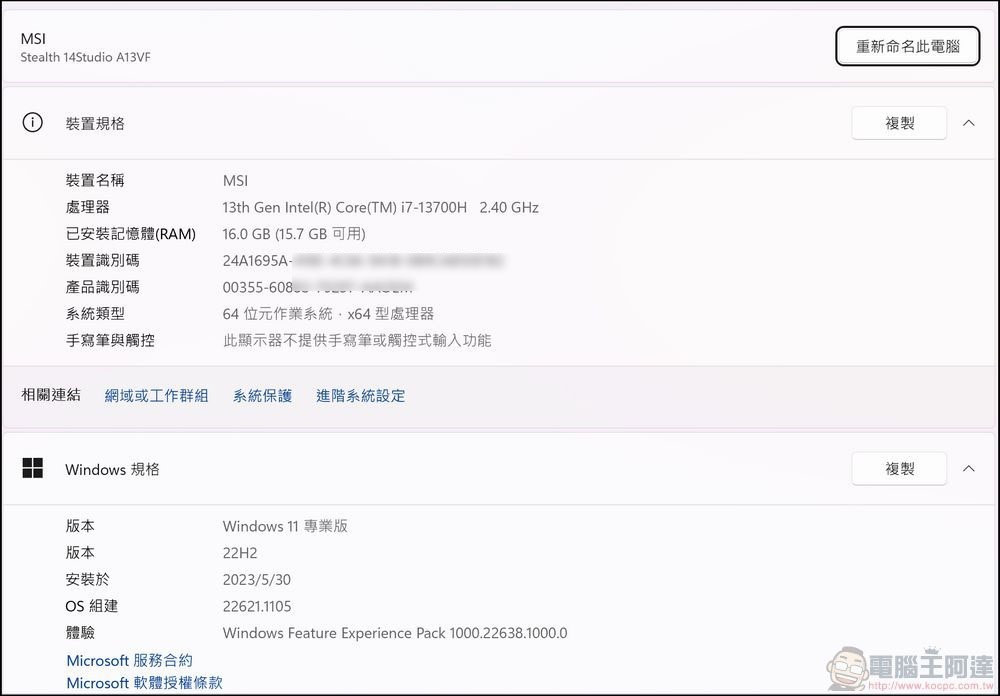Collapse the 裝置規格 section chevron
The width and height of the screenshot is (1000, 696).
(968, 122)
